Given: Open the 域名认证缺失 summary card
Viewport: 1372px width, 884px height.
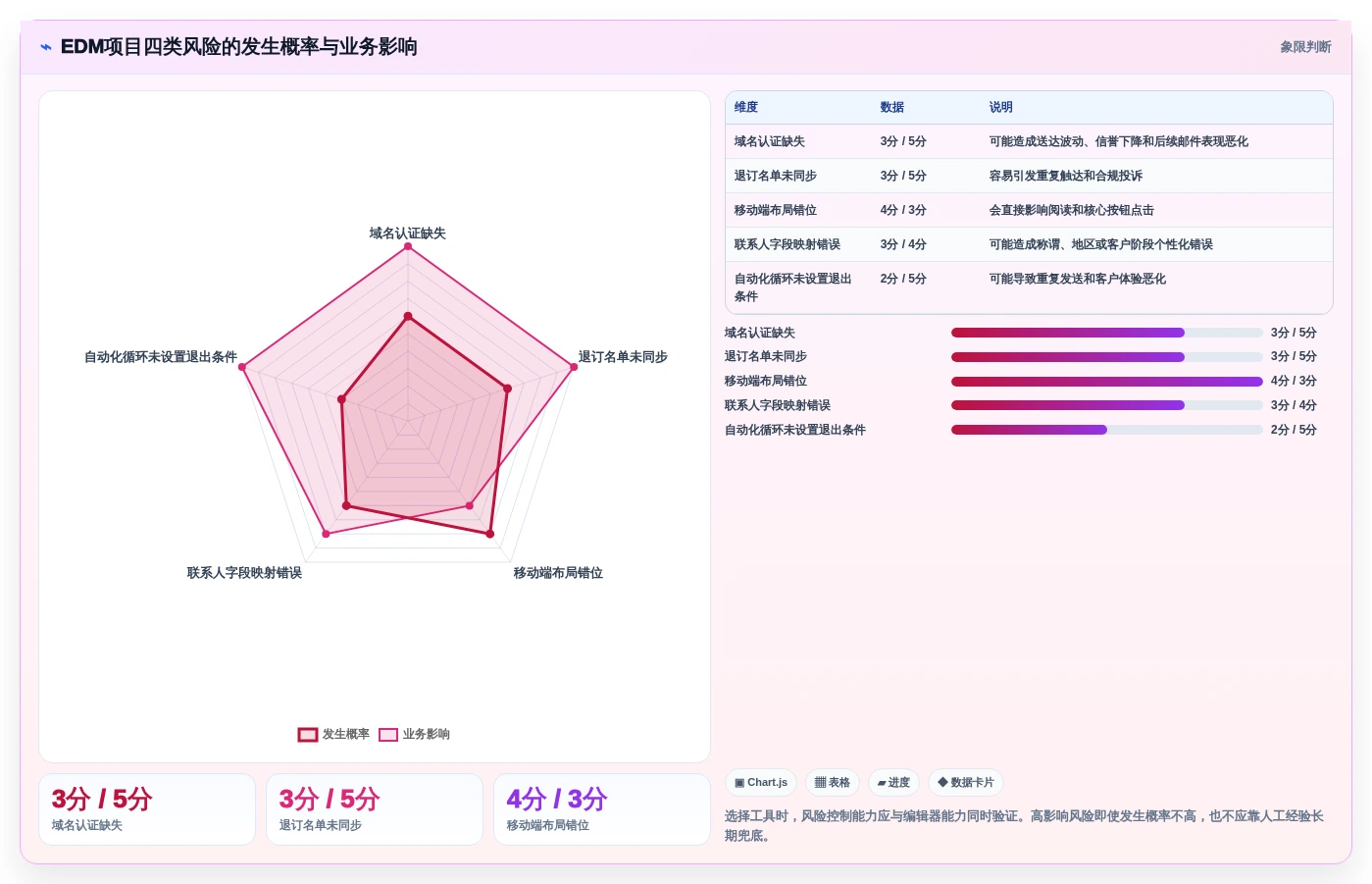Looking at the screenshot, I should [x=147, y=809].
